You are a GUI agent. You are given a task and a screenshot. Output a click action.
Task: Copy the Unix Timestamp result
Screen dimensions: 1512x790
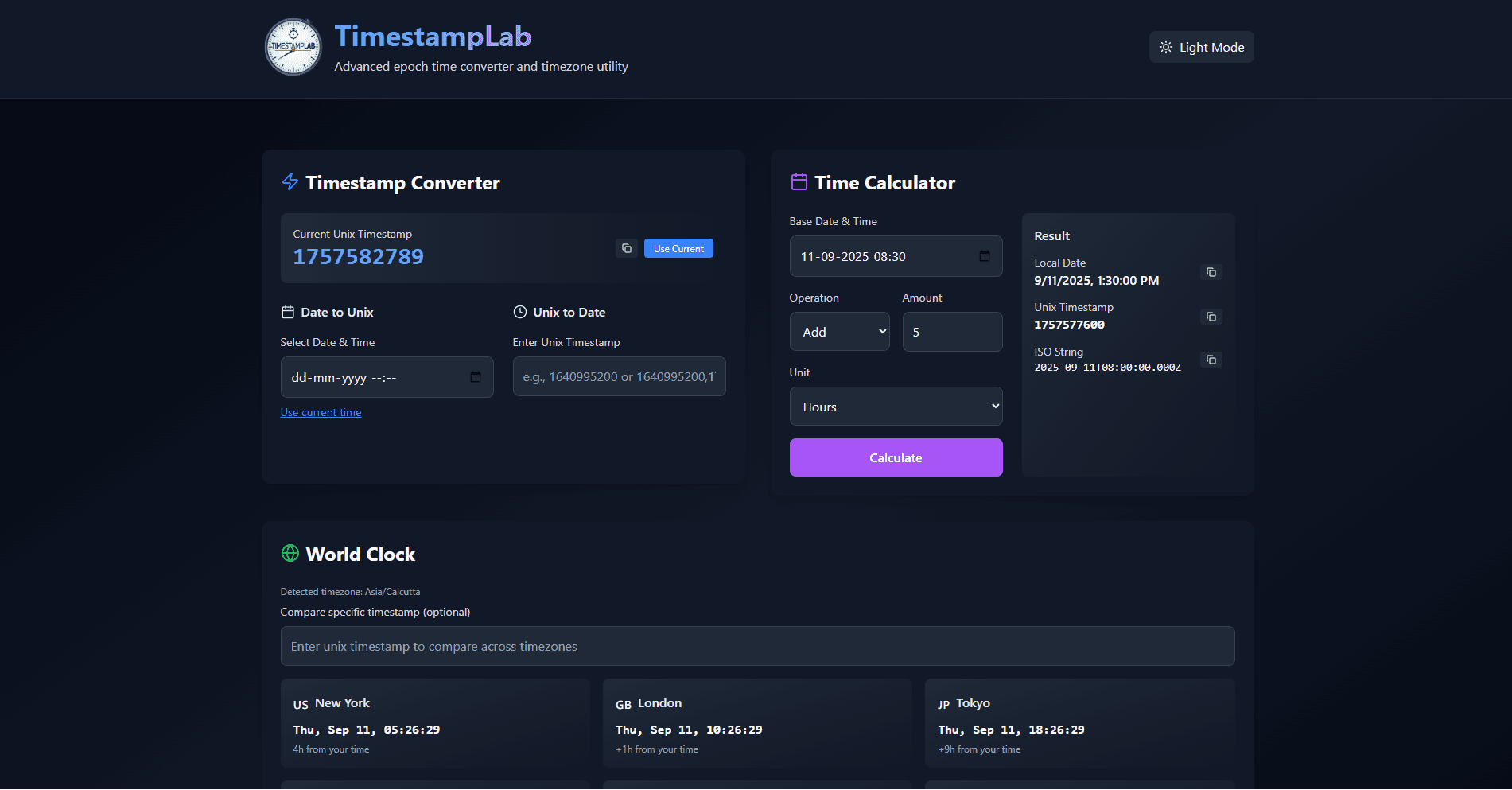point(1211,317)
